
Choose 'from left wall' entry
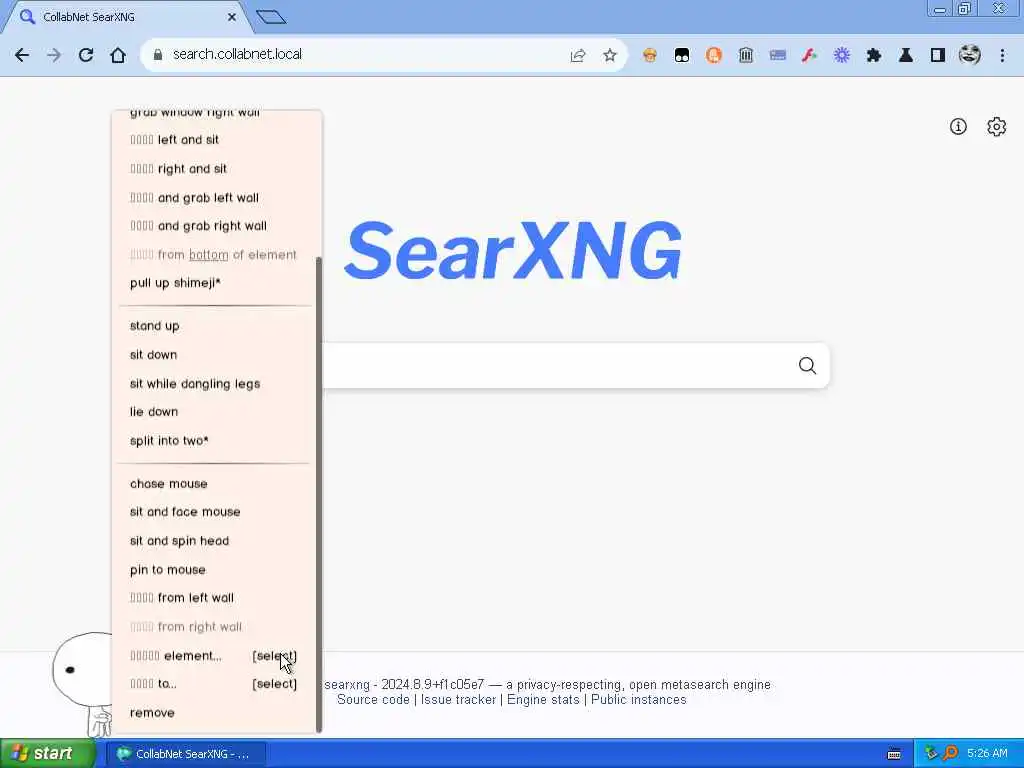182,598
